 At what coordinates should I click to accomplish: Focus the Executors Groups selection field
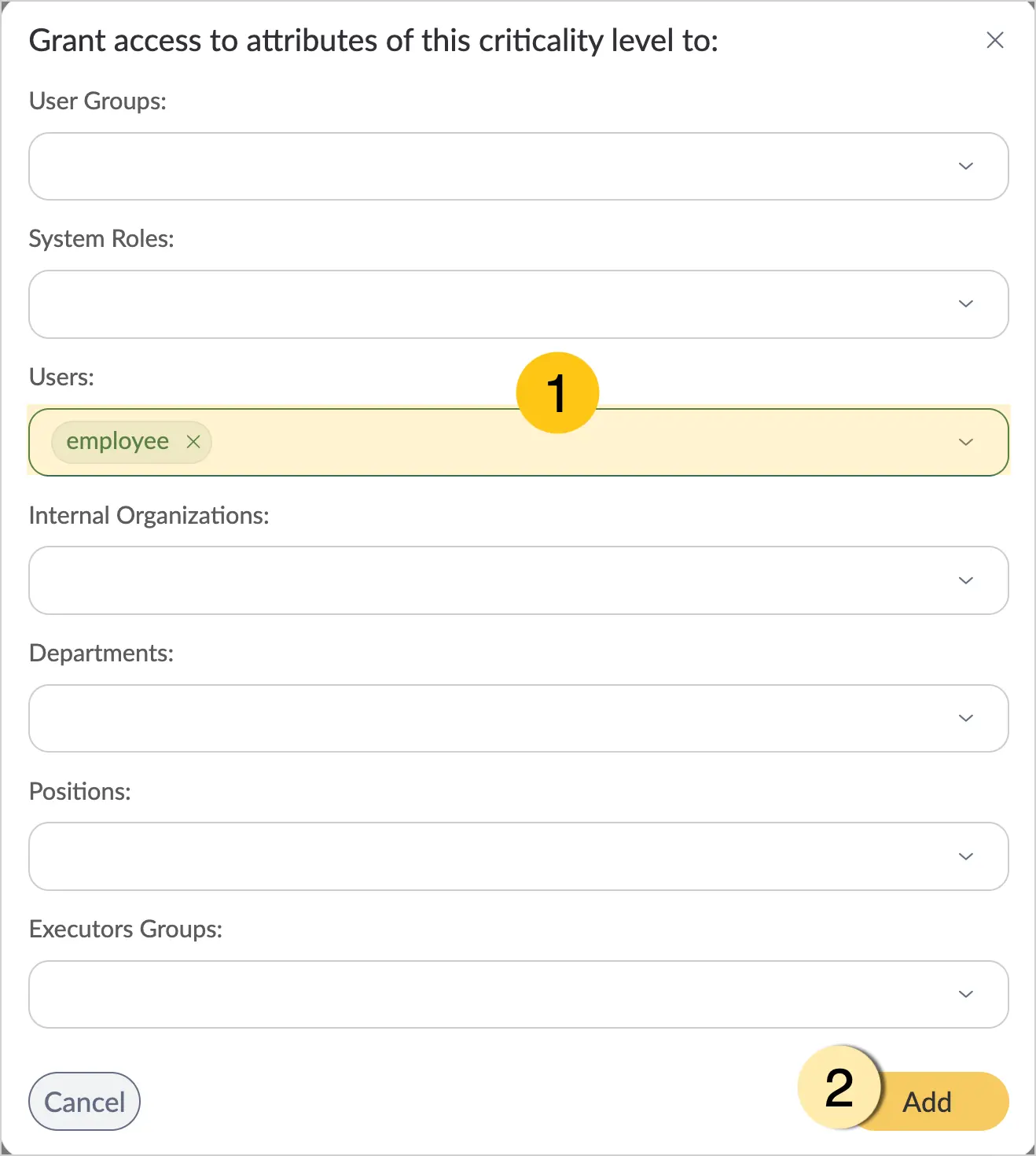tap(519, 994)
